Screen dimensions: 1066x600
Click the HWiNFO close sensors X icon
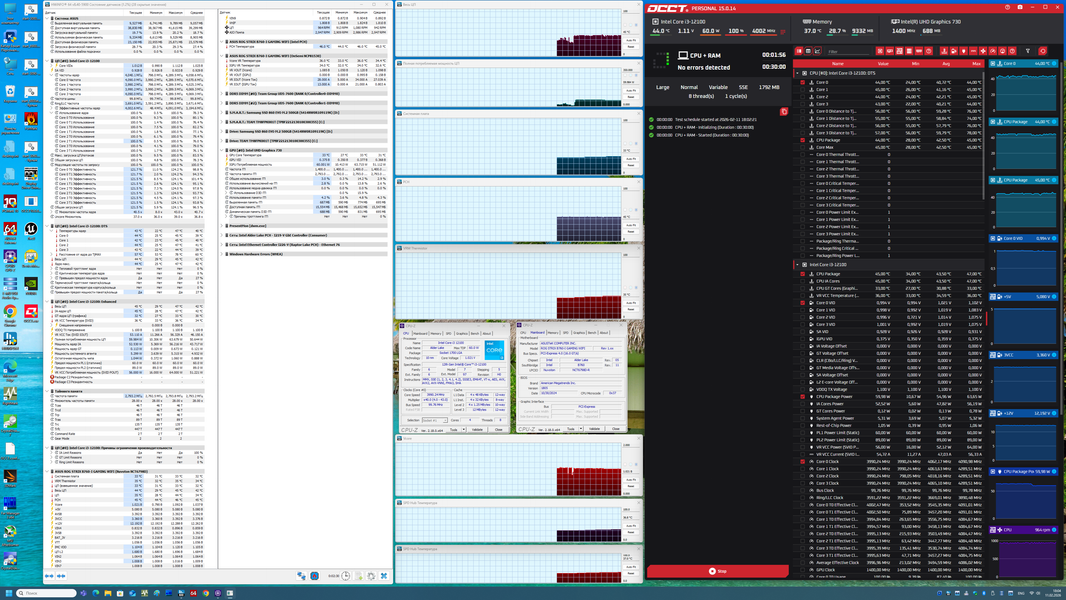(x=384, y=576)
